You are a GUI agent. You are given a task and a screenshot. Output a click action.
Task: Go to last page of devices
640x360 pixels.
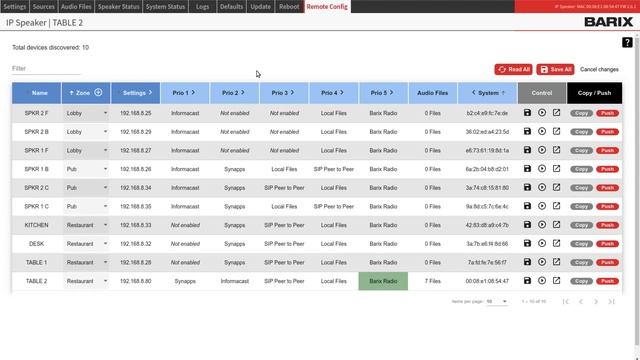tap(611, 302)
